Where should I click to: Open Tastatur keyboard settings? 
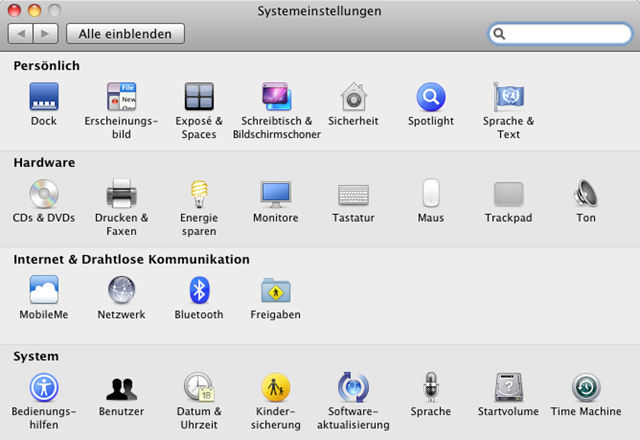(353, 194)
